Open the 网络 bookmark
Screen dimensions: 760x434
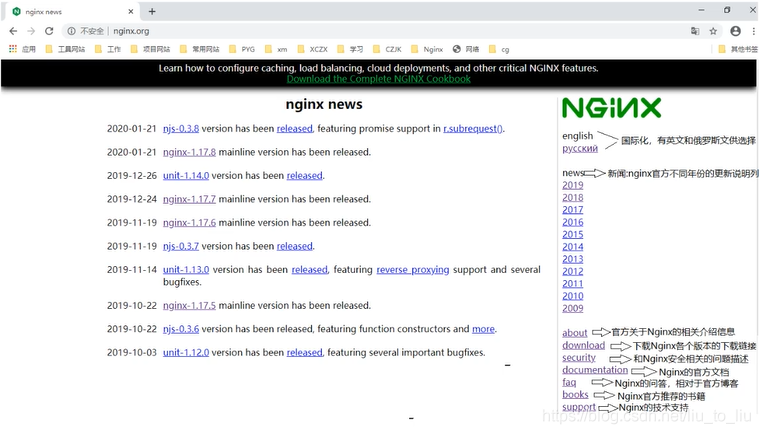[466, 49]
